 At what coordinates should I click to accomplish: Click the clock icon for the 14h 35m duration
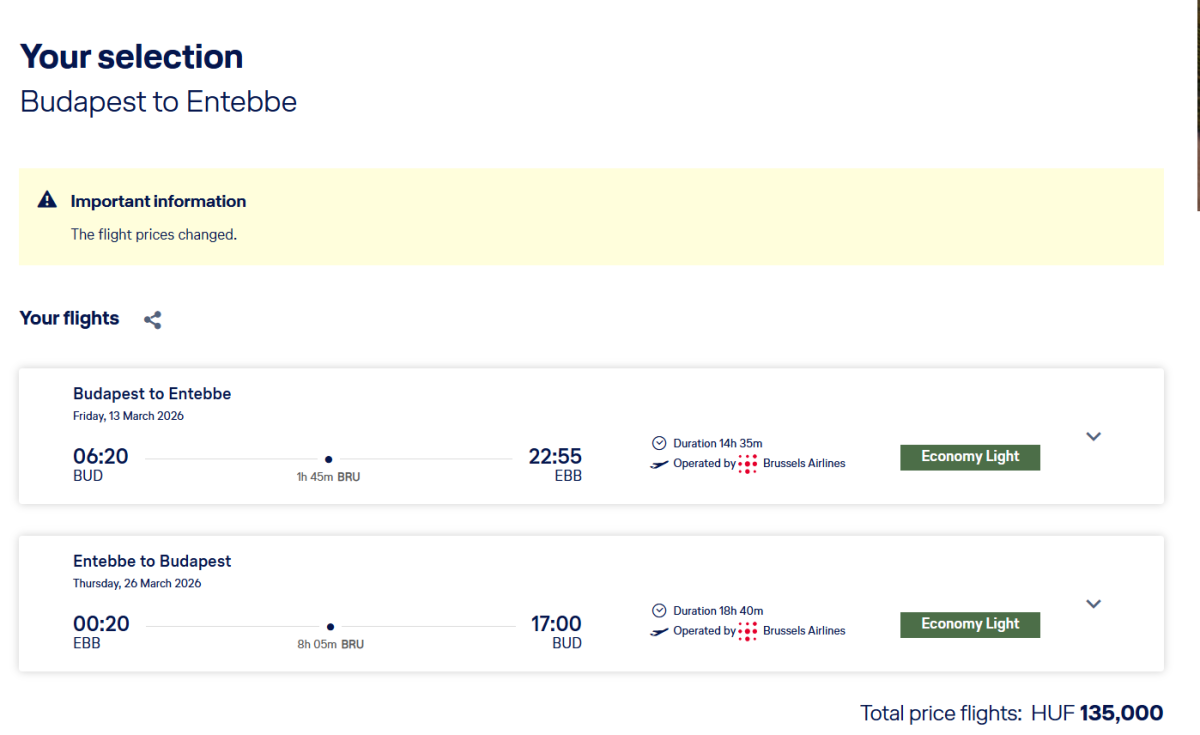click(x=658, y=443)
